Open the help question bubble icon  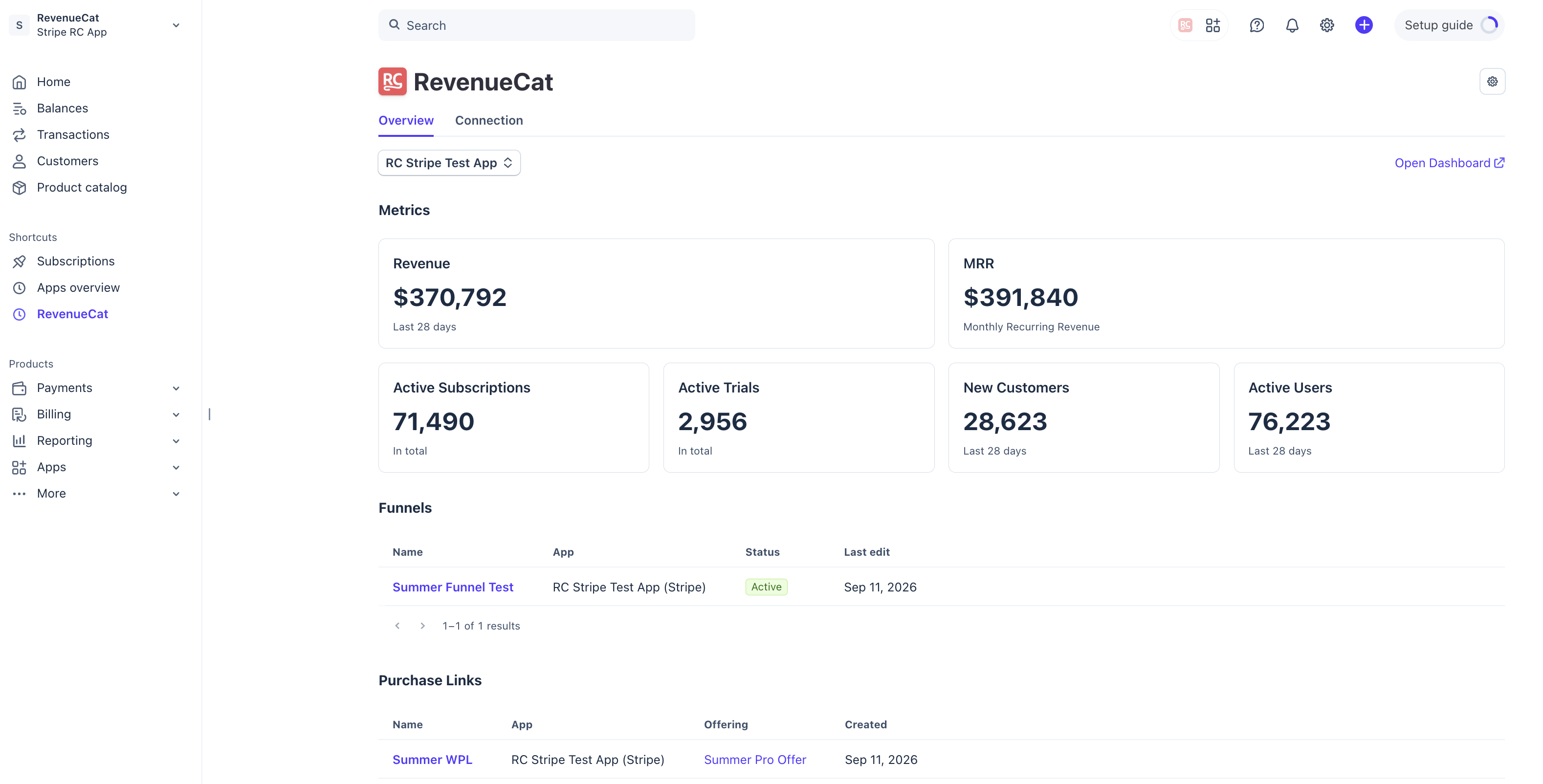1256,25
